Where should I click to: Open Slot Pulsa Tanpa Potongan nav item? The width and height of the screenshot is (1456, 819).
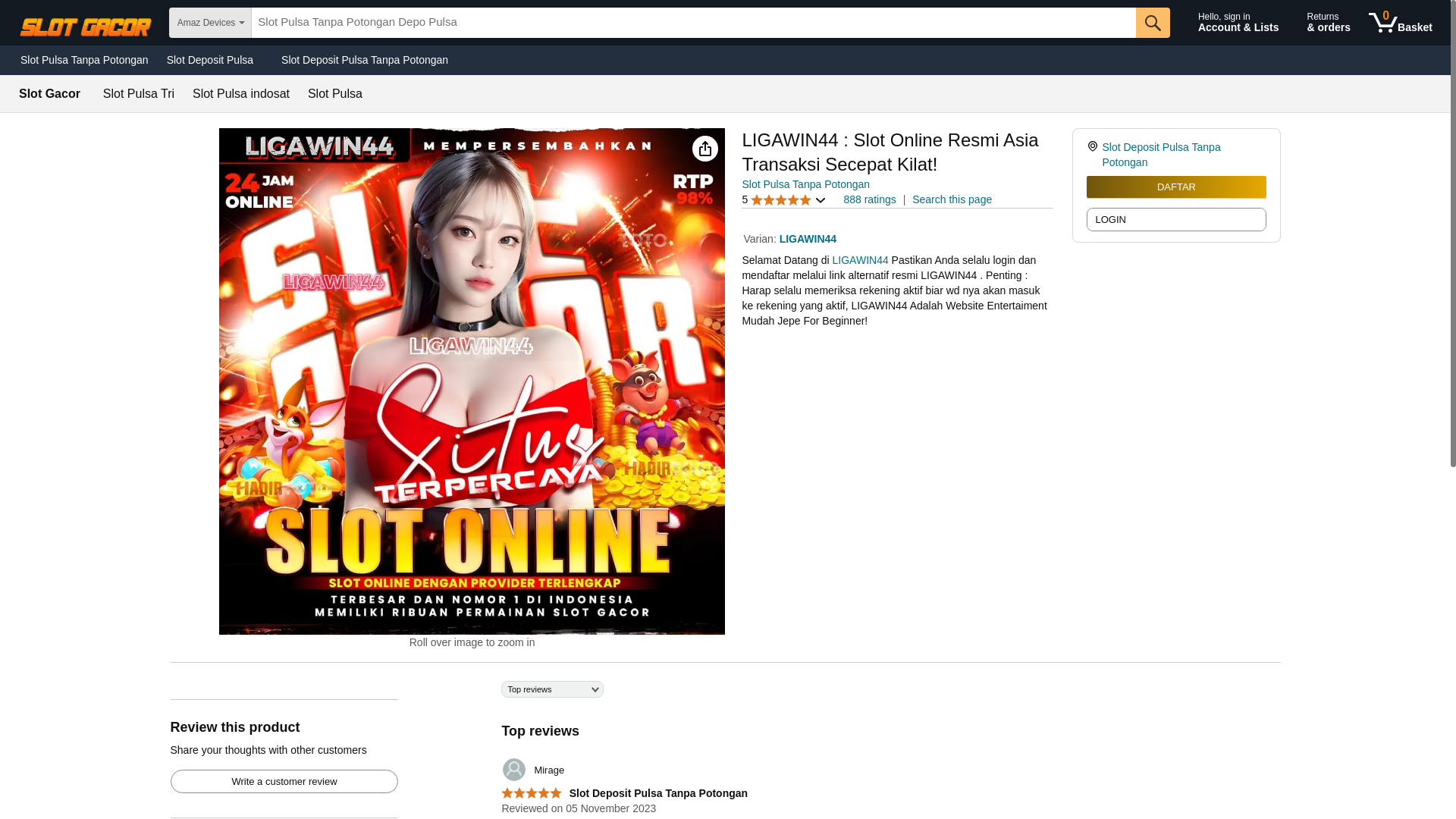[84, 60]
